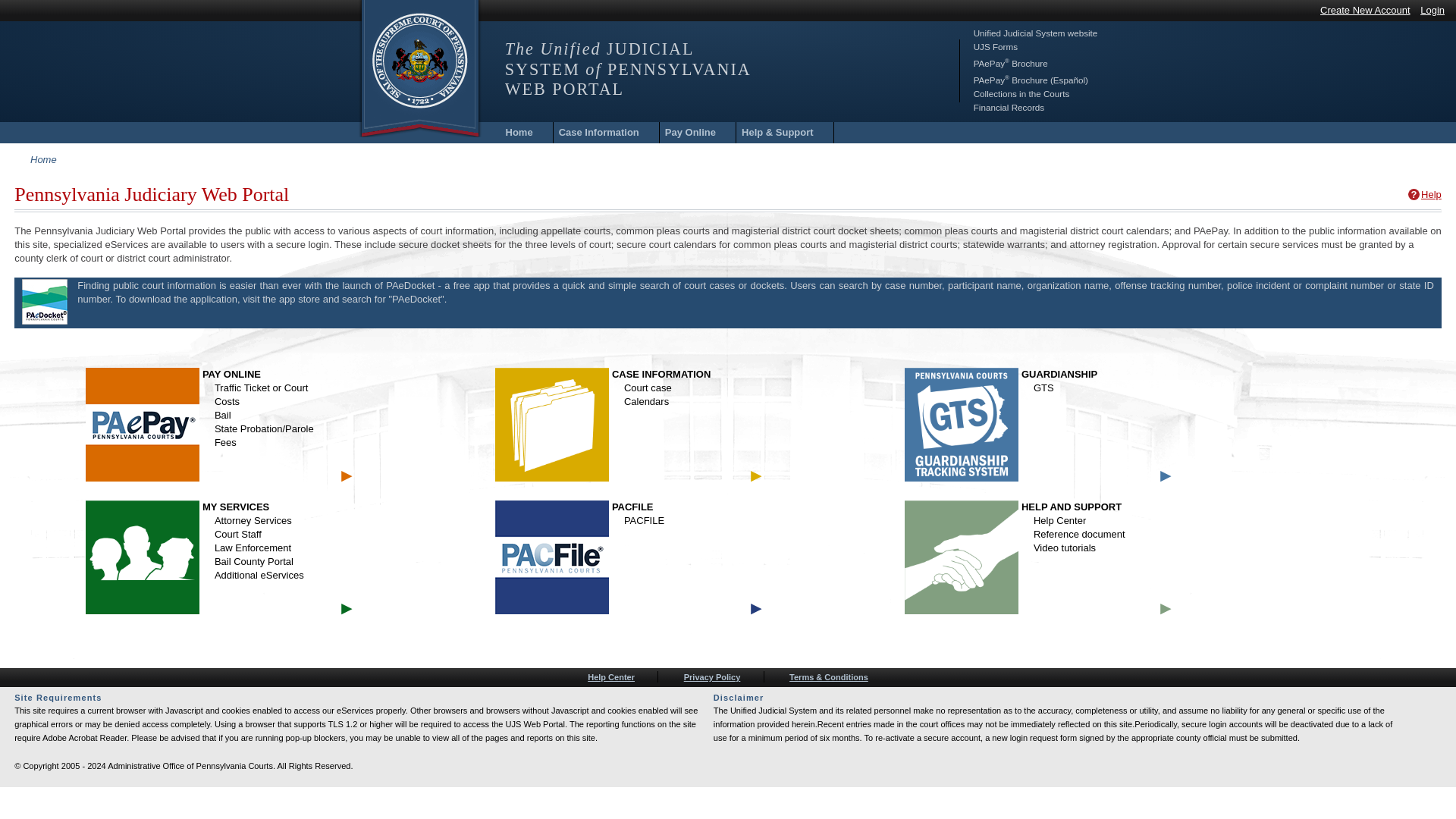
Task: Click the footer Help Center link
Action: 611,677
